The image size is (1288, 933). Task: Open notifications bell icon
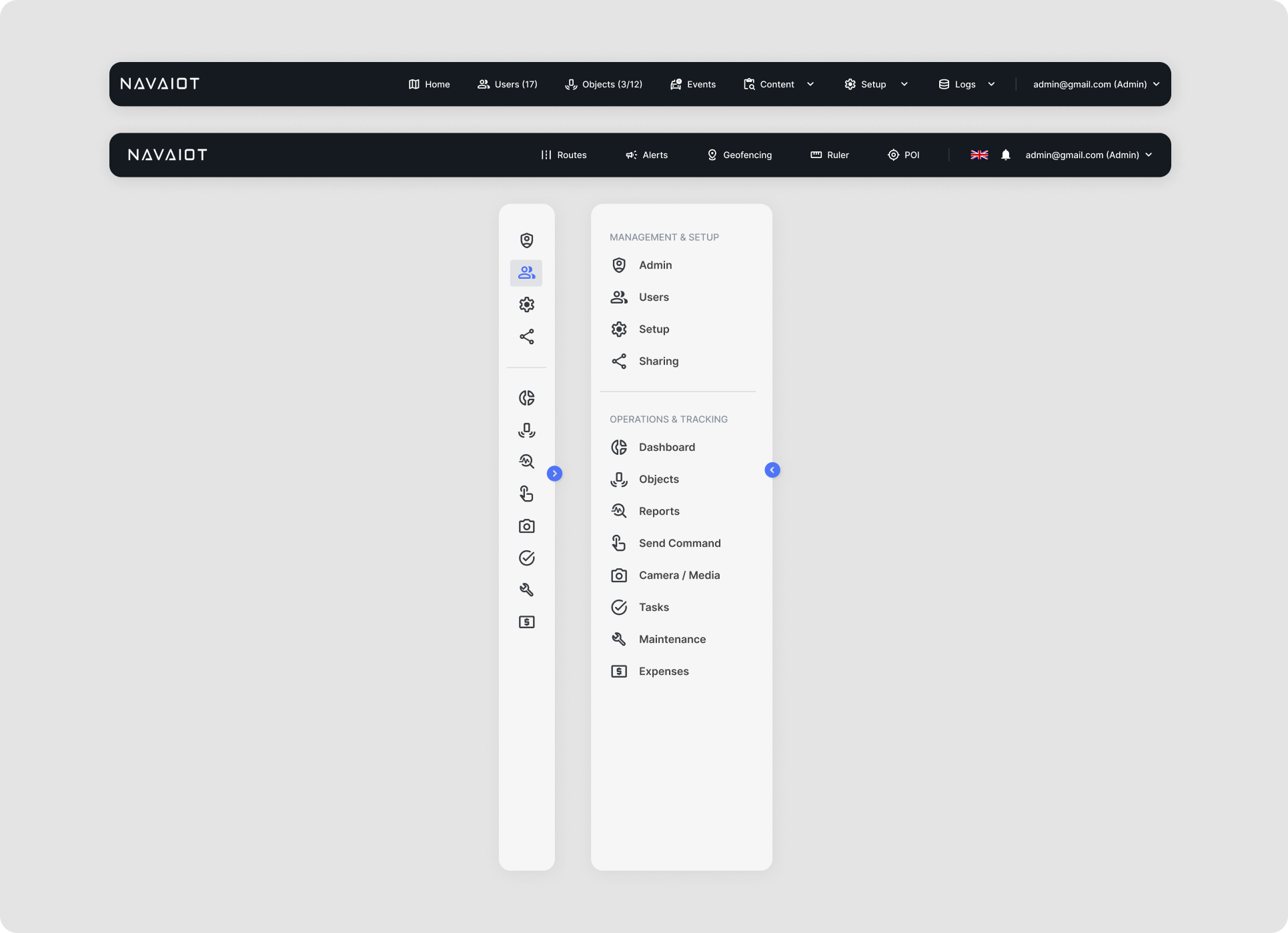pyautogui.click(x=1006, y=155)
